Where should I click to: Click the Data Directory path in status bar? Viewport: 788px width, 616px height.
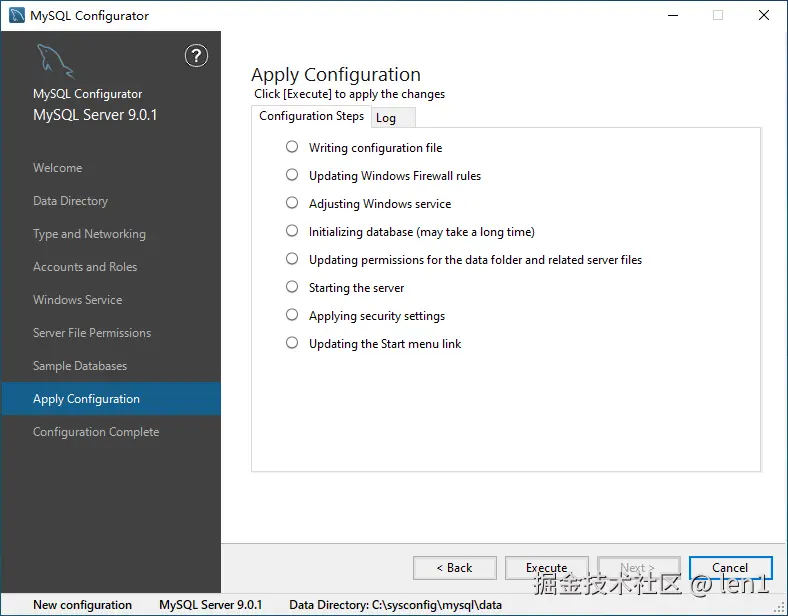pyautogui.click(x=395, y=605)
